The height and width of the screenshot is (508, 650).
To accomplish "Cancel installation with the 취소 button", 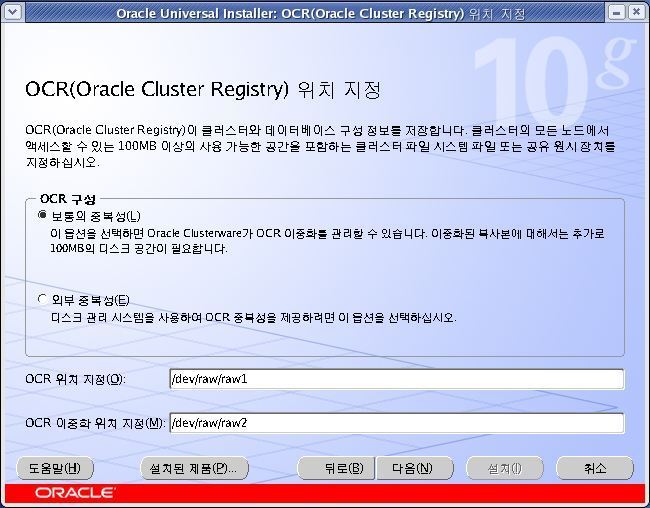I will pos(595,468).
